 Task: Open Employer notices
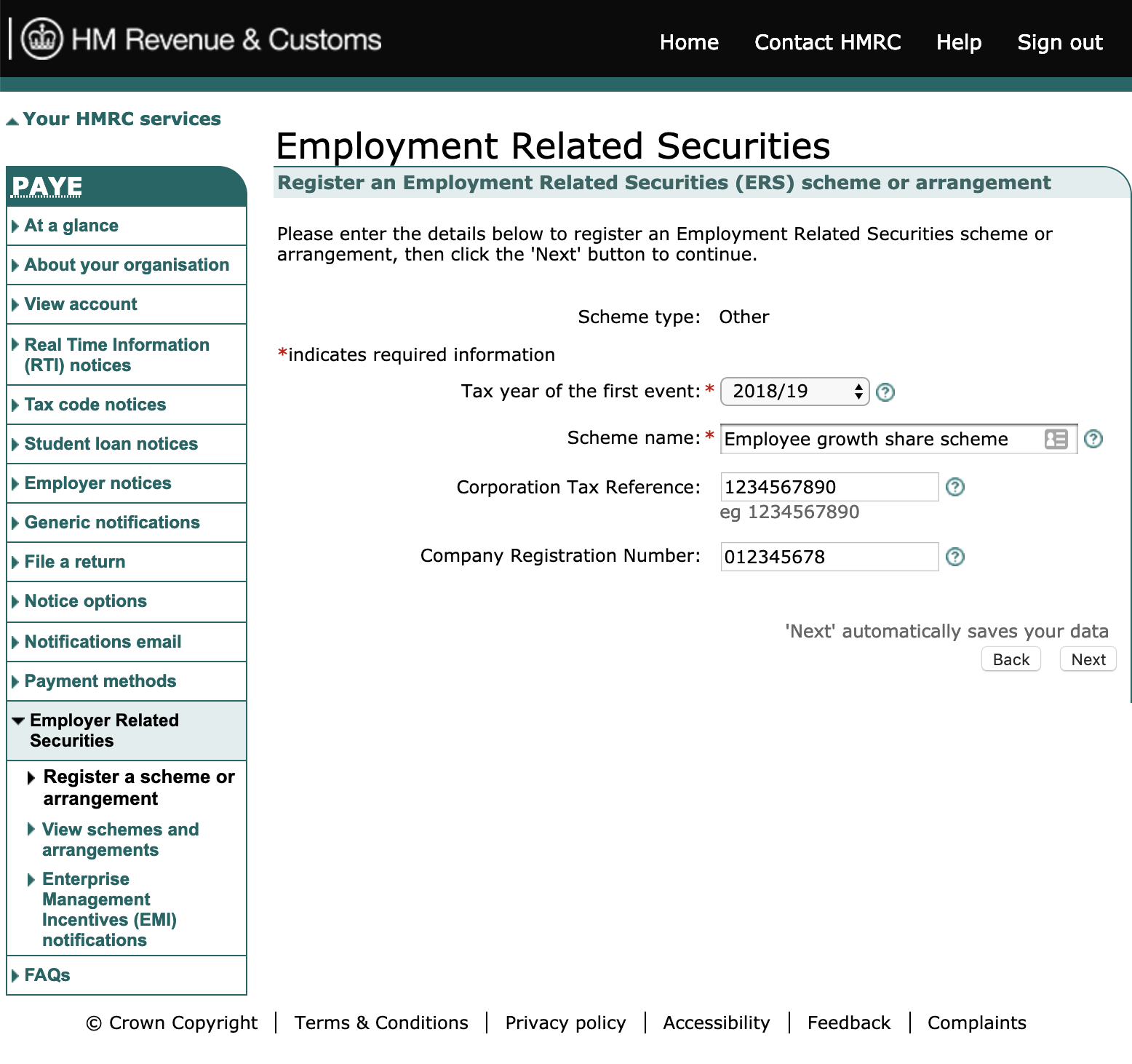coord(98,483)
